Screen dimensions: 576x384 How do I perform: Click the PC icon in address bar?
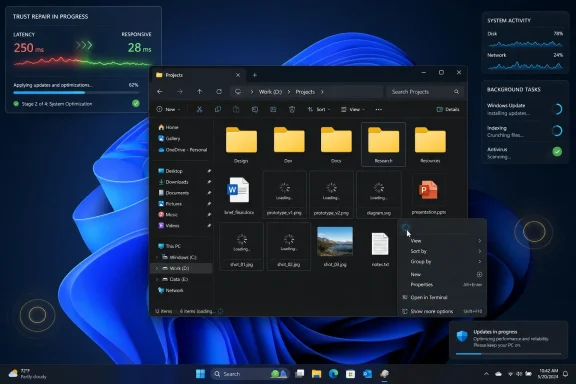coord(238,92)
